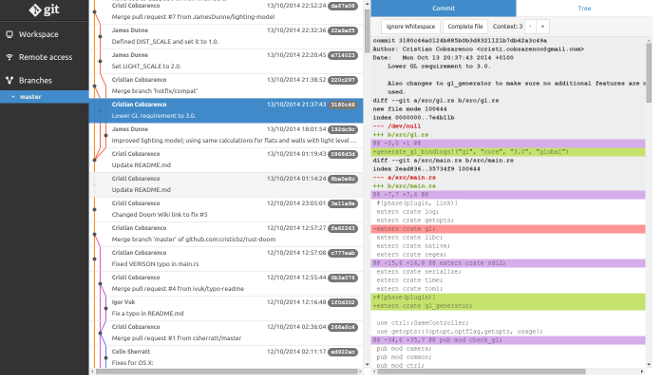Click the '@@ -34,6 +35,7 @@ pub mod check_gl' header
Screen dimensions: 653x375
[508, 340]
